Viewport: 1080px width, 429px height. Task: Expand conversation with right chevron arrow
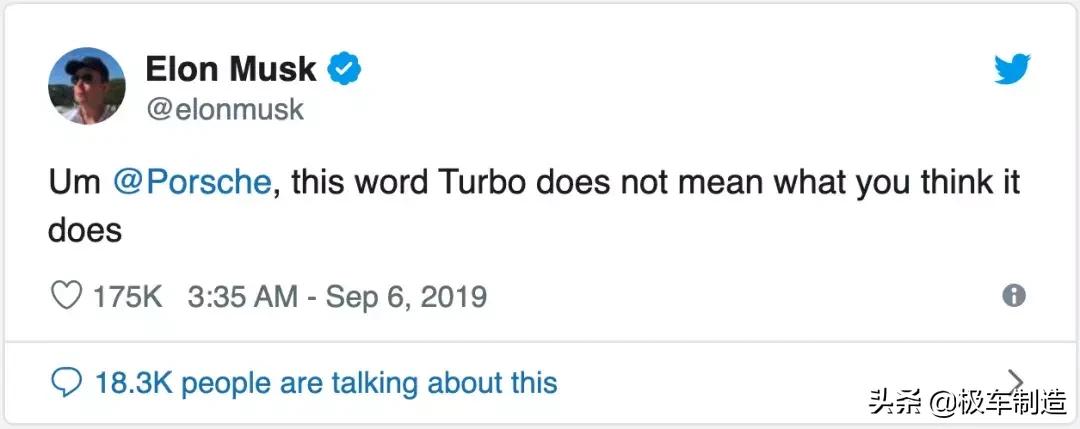coord(1014,380)
